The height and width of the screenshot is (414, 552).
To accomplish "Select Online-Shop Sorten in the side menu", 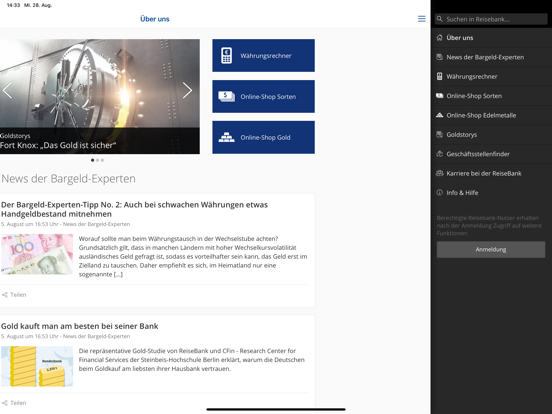I will click(491, 96).
